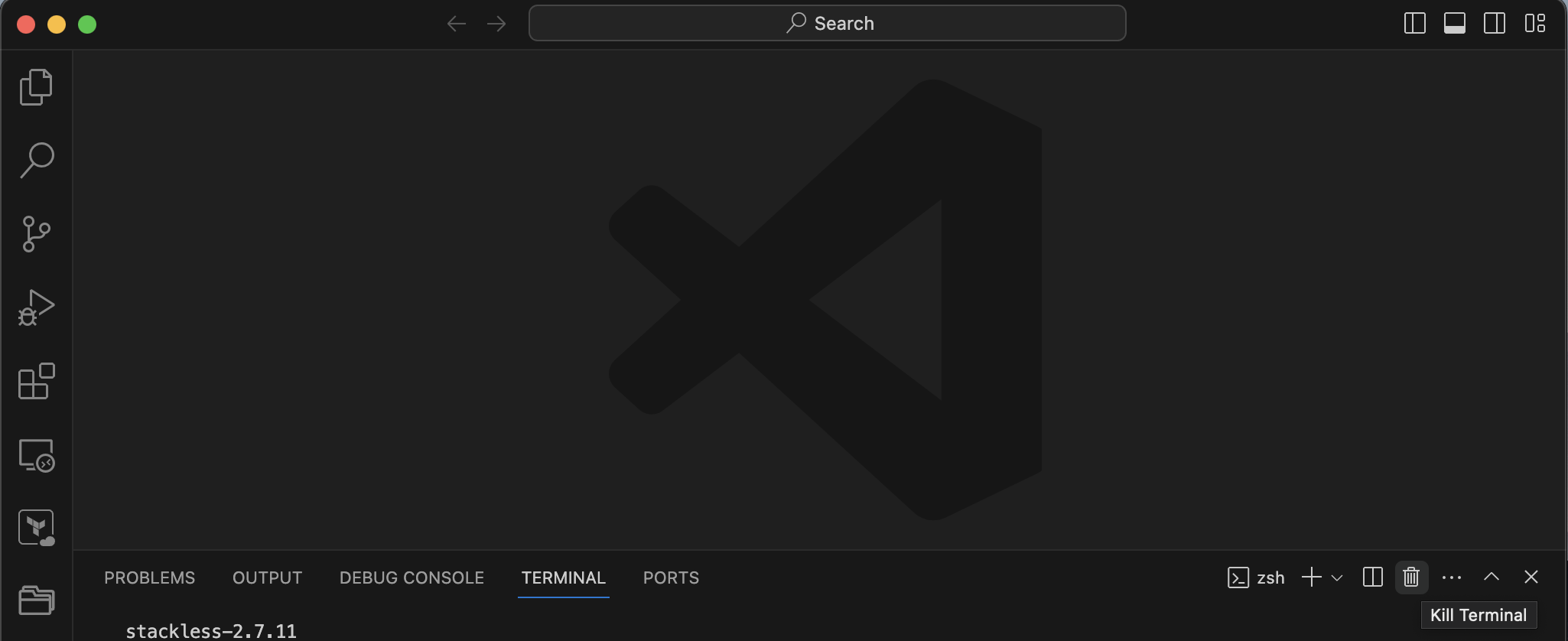This screenshot has height=641, width=1568.
Task: Go back with the left arrow
Action: pyautogui.click(x=457, y=24)
